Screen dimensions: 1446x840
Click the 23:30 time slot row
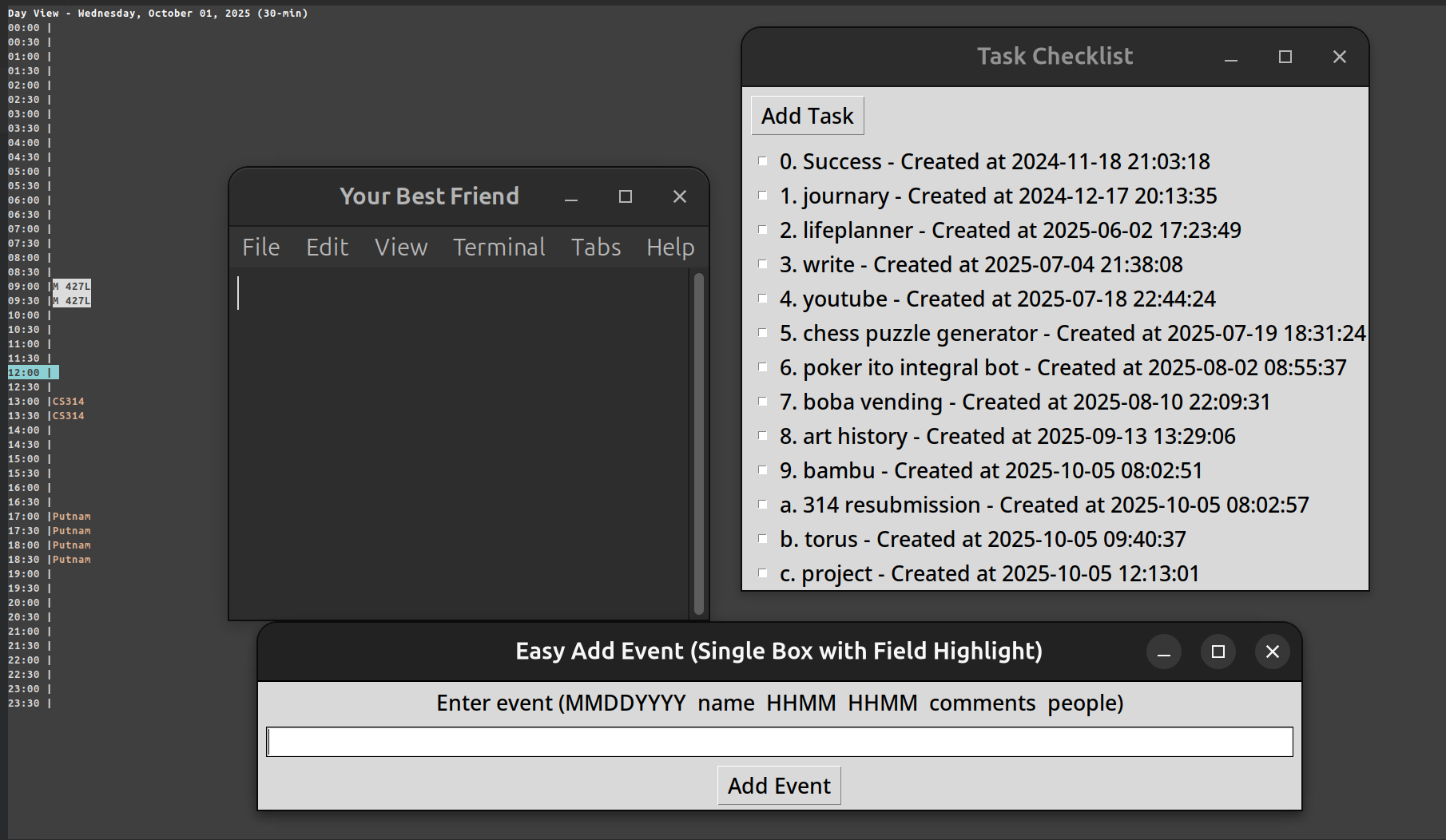[x=30, y=703]
